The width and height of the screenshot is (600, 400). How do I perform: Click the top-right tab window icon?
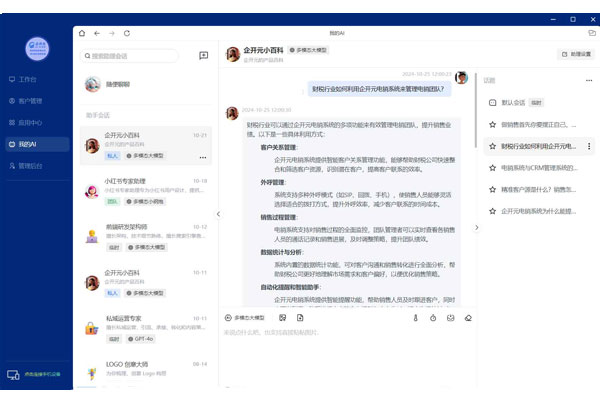coord(592,33)
